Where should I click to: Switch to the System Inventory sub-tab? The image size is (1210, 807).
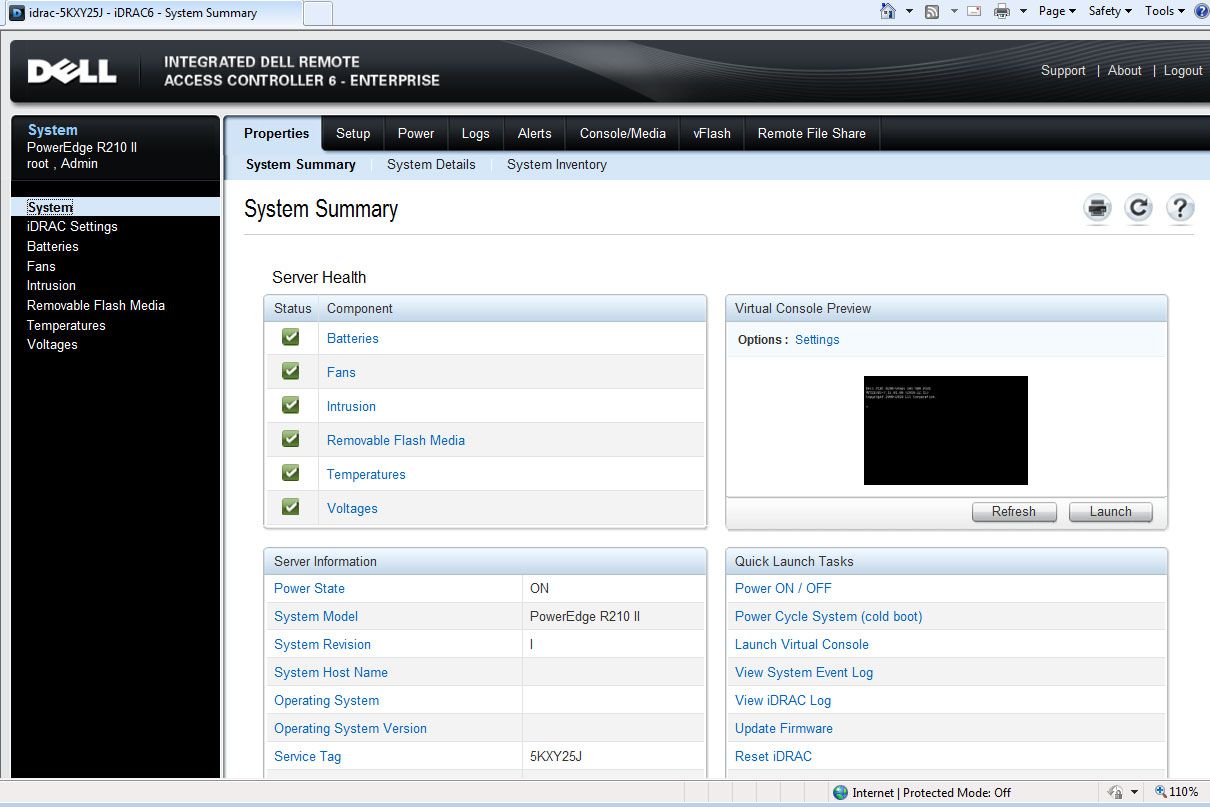click(x=557, y=164)
